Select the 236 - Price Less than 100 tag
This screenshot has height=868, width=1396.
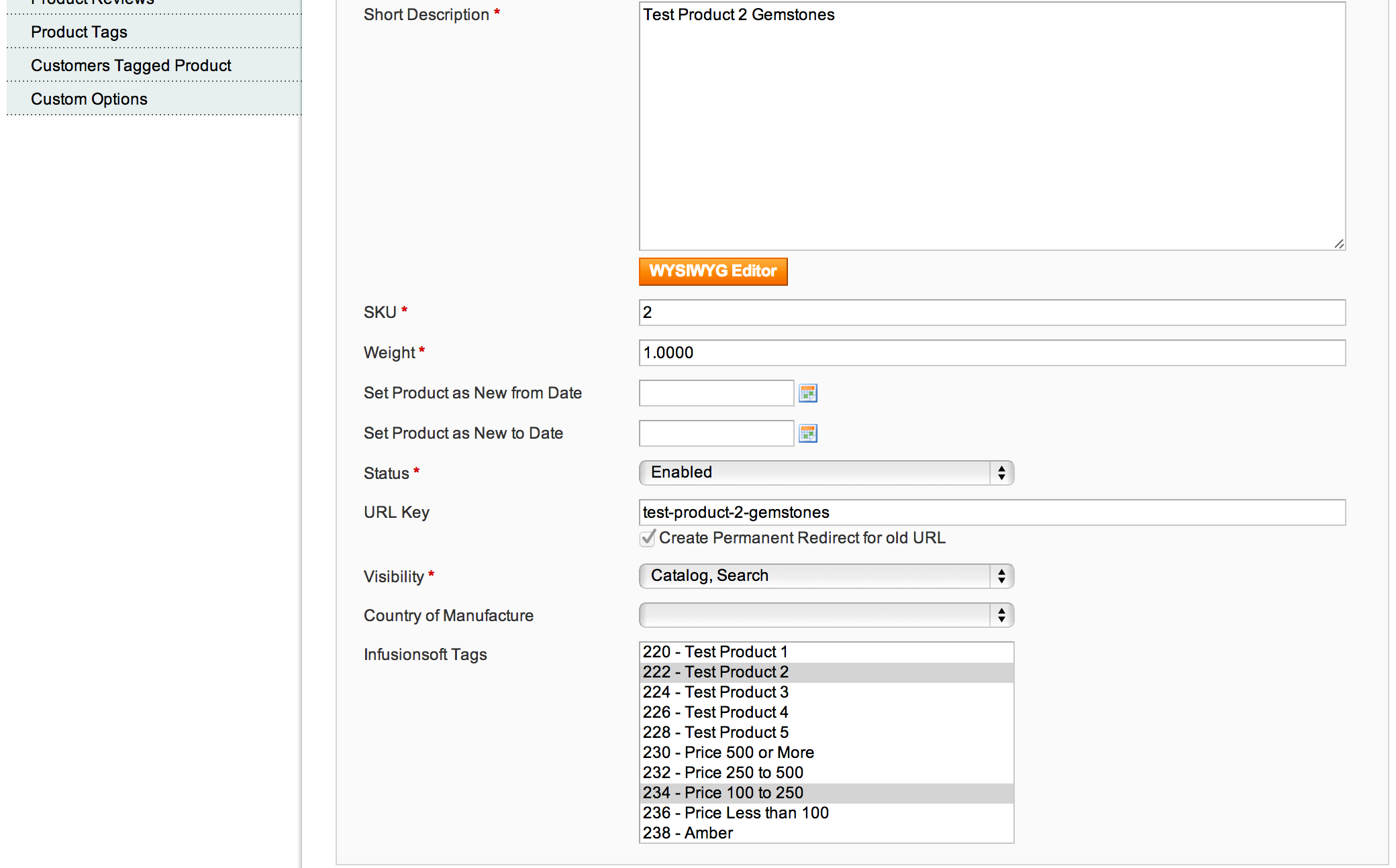pyautogui.click(x=735, y=812)
